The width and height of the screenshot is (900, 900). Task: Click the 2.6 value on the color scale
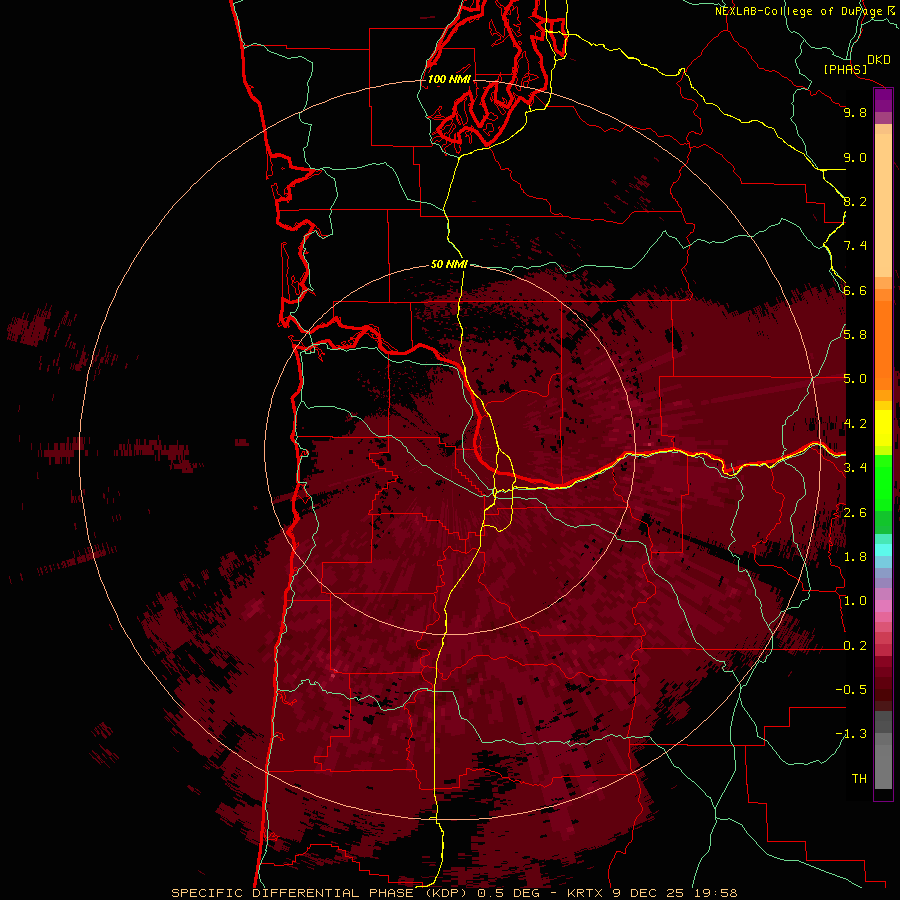pyautogui.click(x=855, y=513)
